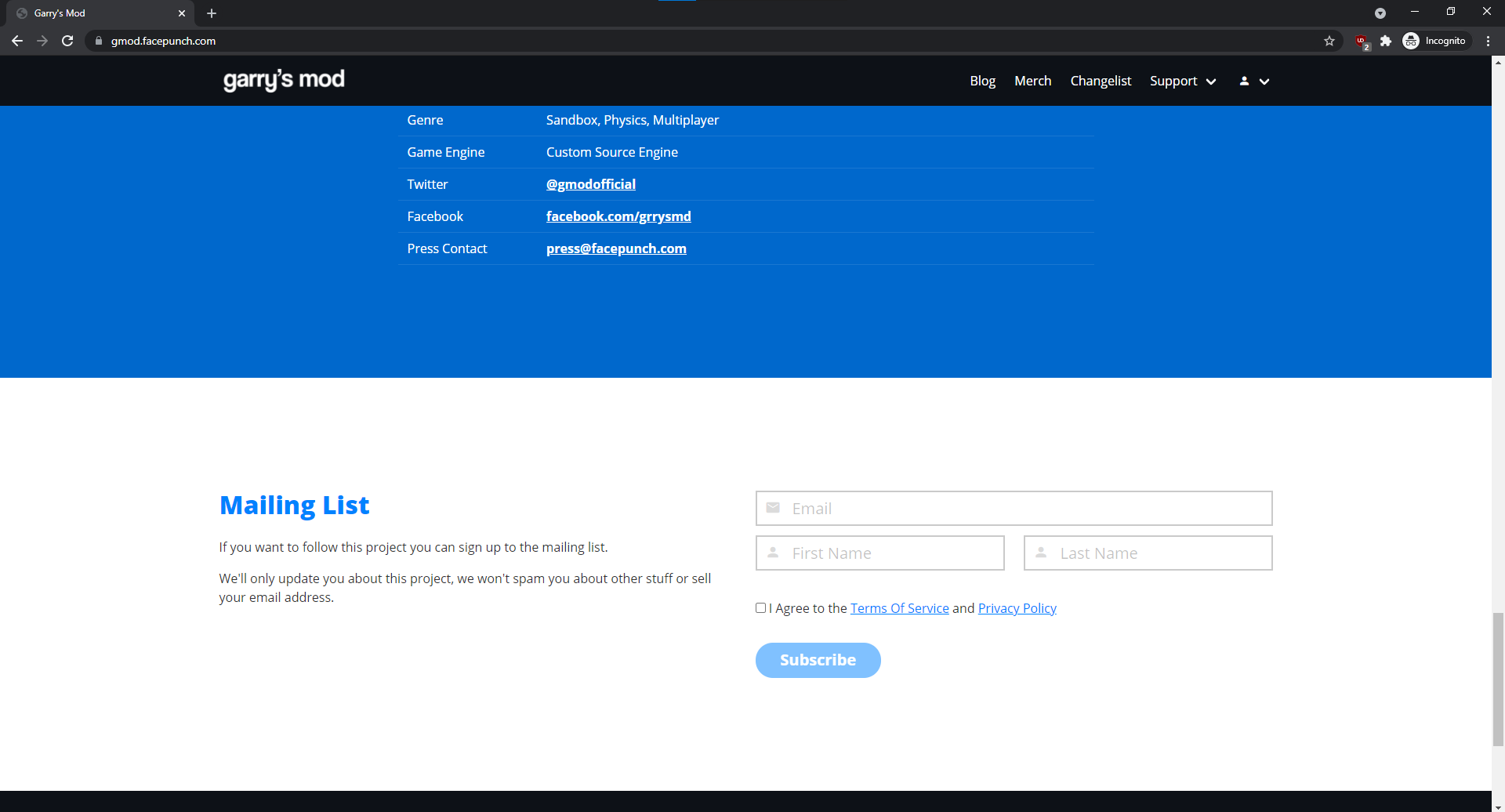Click the 'Genre' row label

(x=425, y=120)
